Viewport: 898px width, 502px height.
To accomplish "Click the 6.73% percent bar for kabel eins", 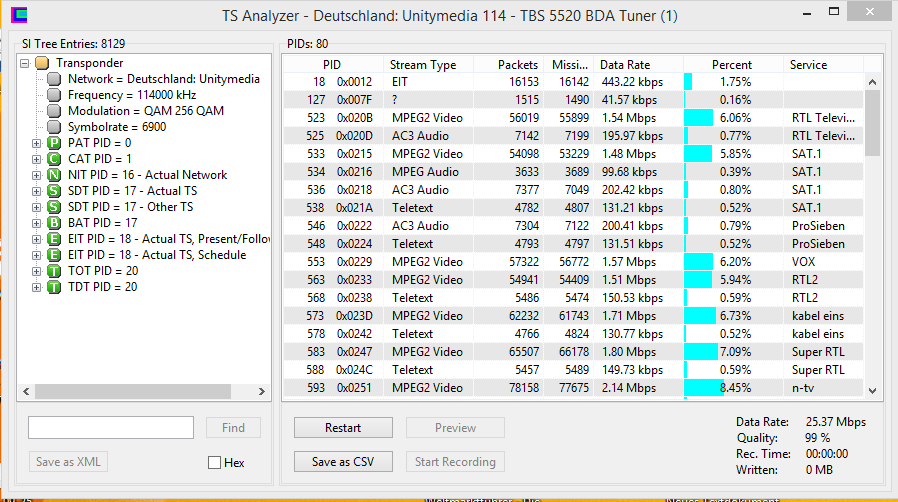I will (700, 316).
